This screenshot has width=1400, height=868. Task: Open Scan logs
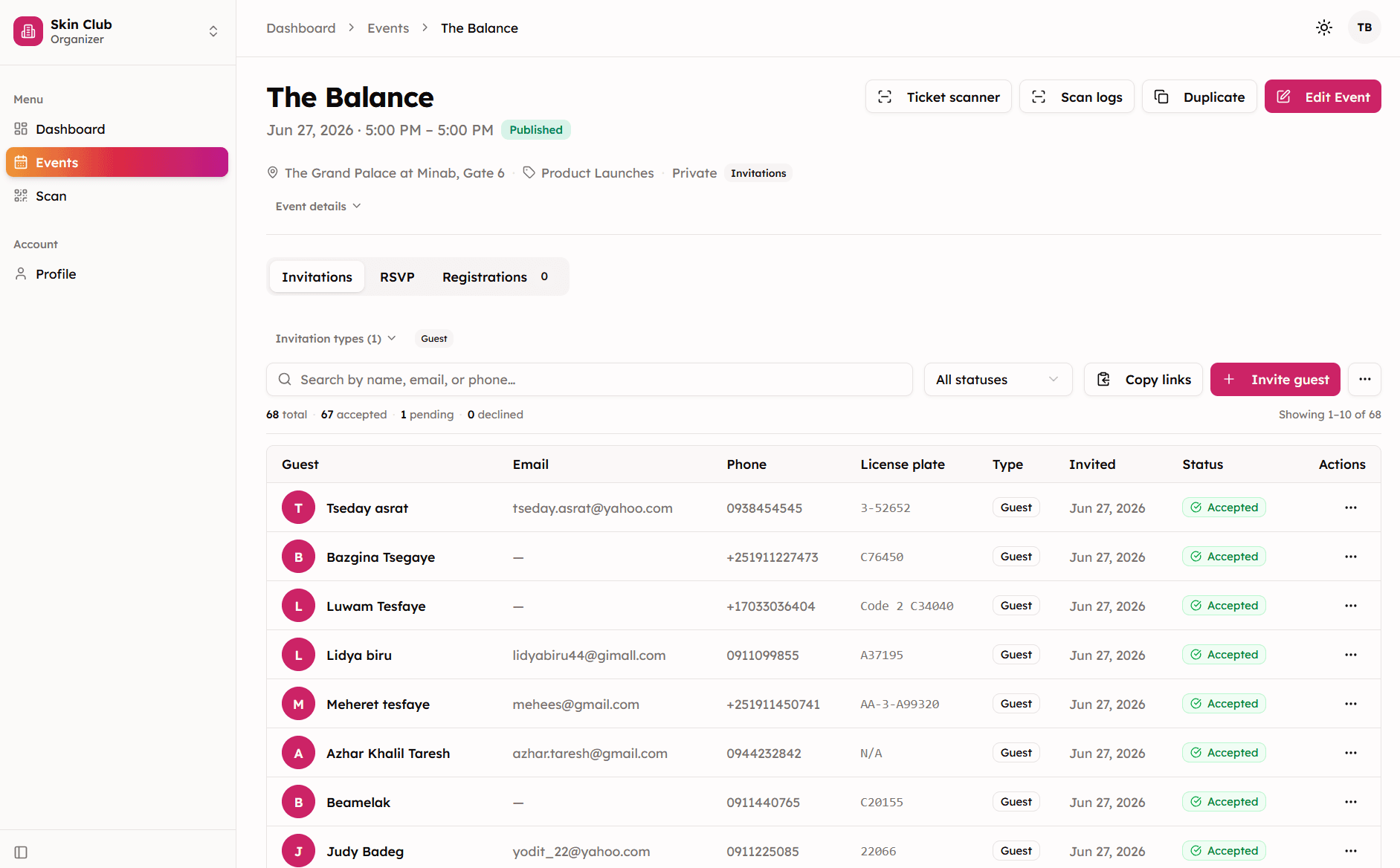(x=1077, y=97)
